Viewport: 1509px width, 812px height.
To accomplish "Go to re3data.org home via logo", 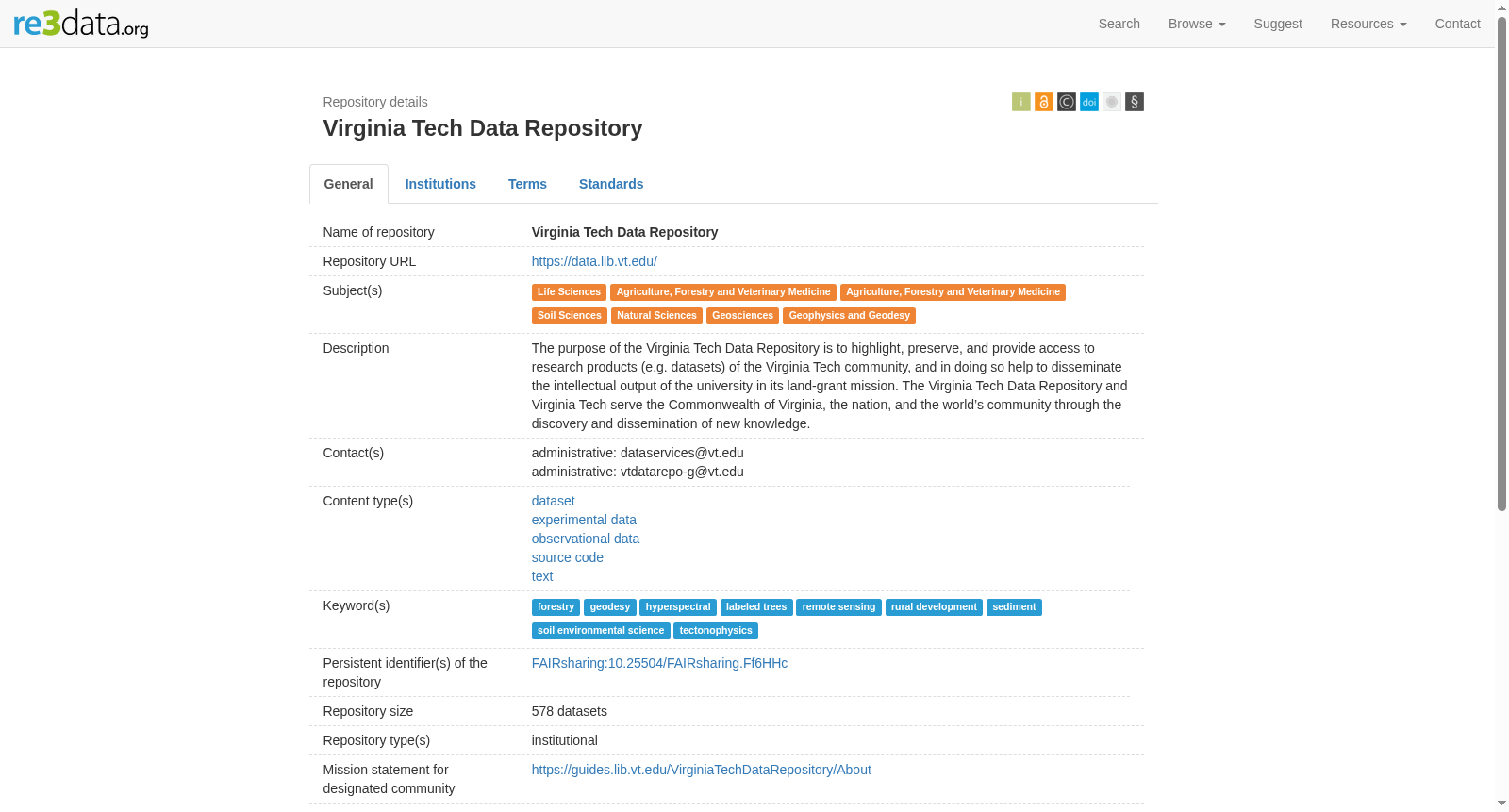I will coord(81,24).
